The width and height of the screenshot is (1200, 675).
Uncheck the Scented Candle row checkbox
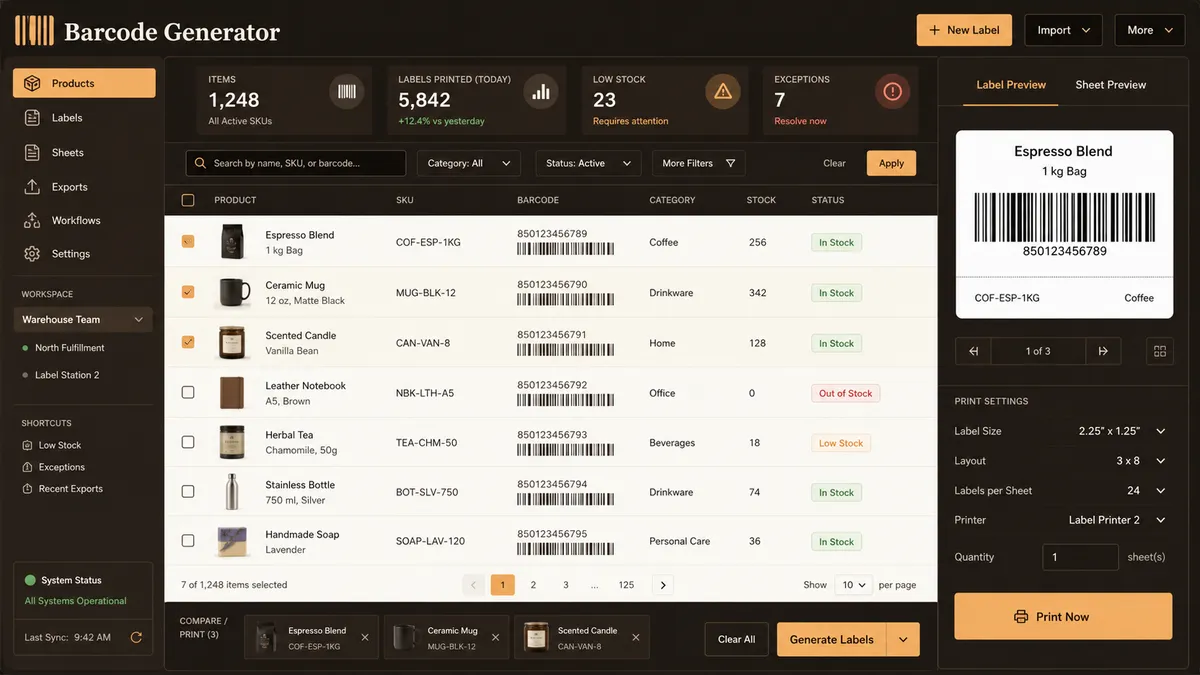click(x=188, y=342)
